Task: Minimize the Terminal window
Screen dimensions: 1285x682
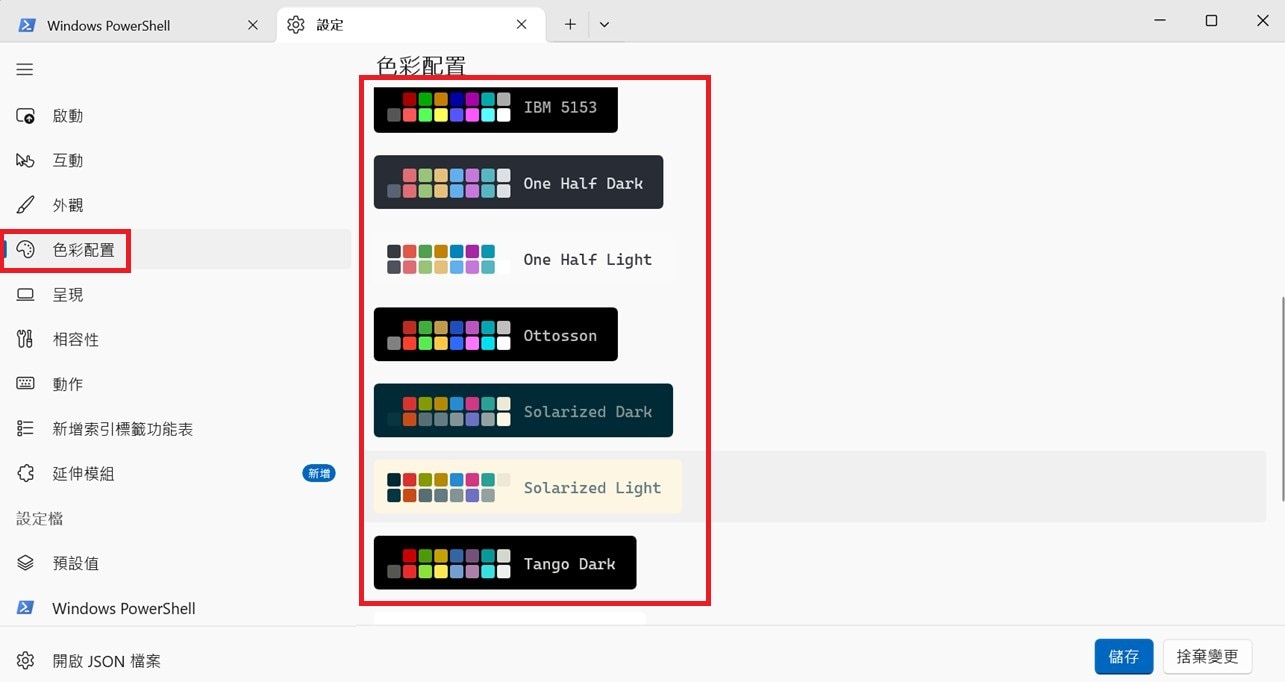Action: [x=1161, y=21]
